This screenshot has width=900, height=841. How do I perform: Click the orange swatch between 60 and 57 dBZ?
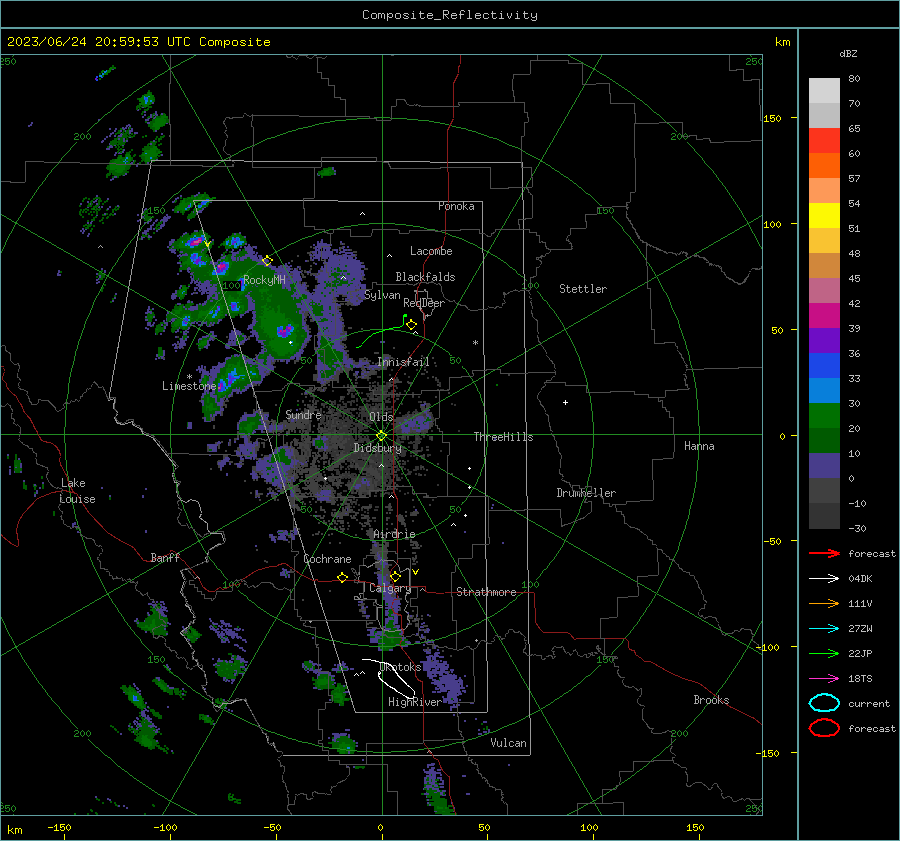click(x=824, y=166)
